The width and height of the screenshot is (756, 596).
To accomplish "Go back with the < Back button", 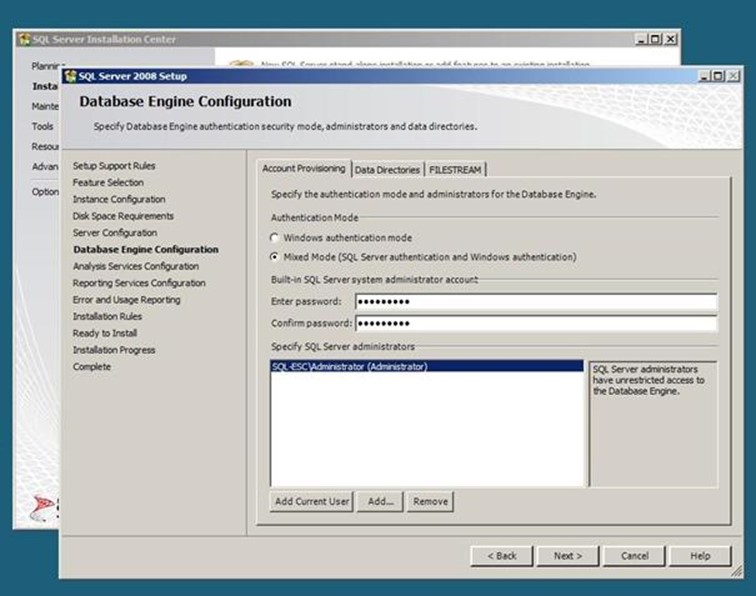I will click(501, 556).
